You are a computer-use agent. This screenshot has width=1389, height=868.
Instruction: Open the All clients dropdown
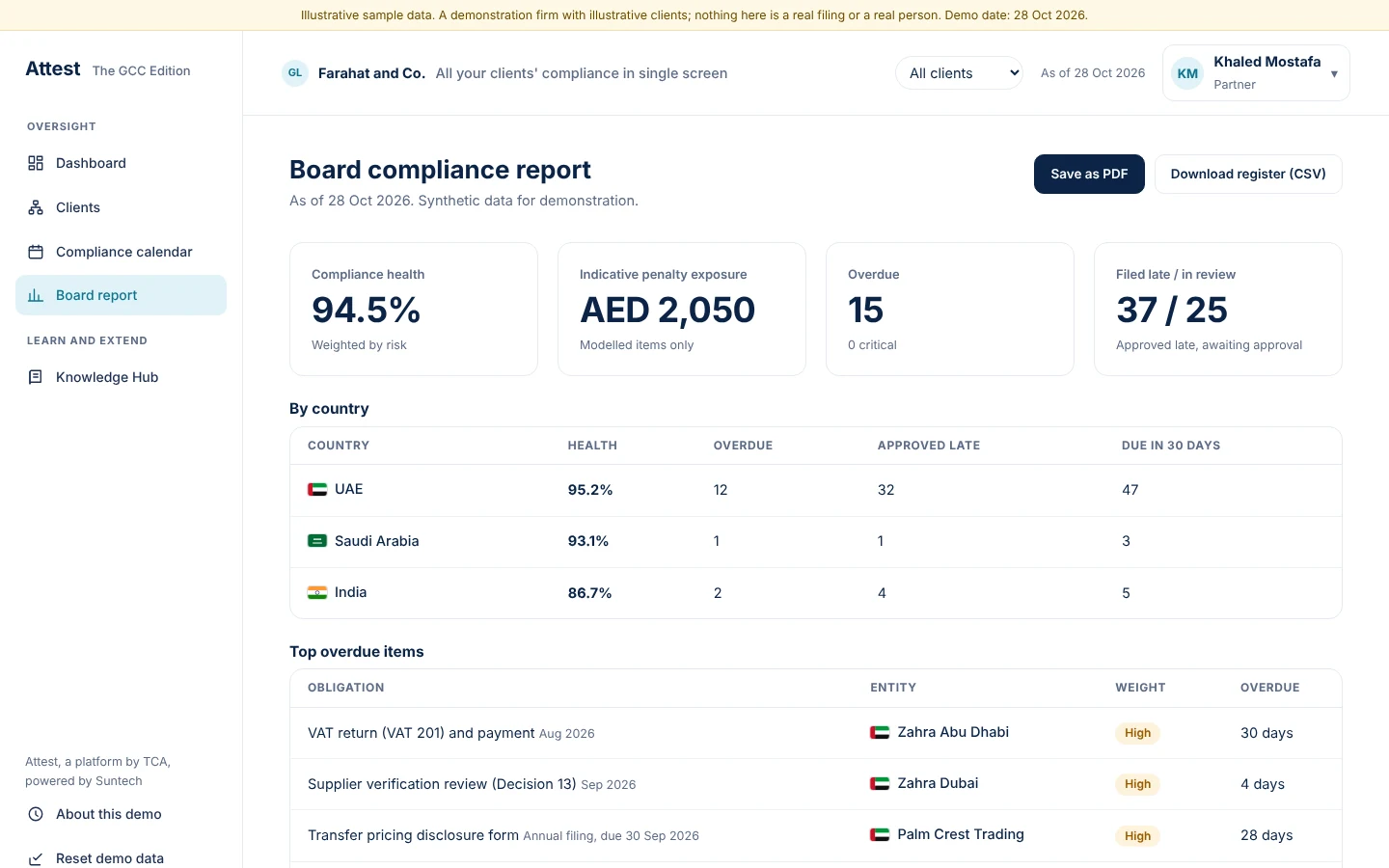coord(960,73)
